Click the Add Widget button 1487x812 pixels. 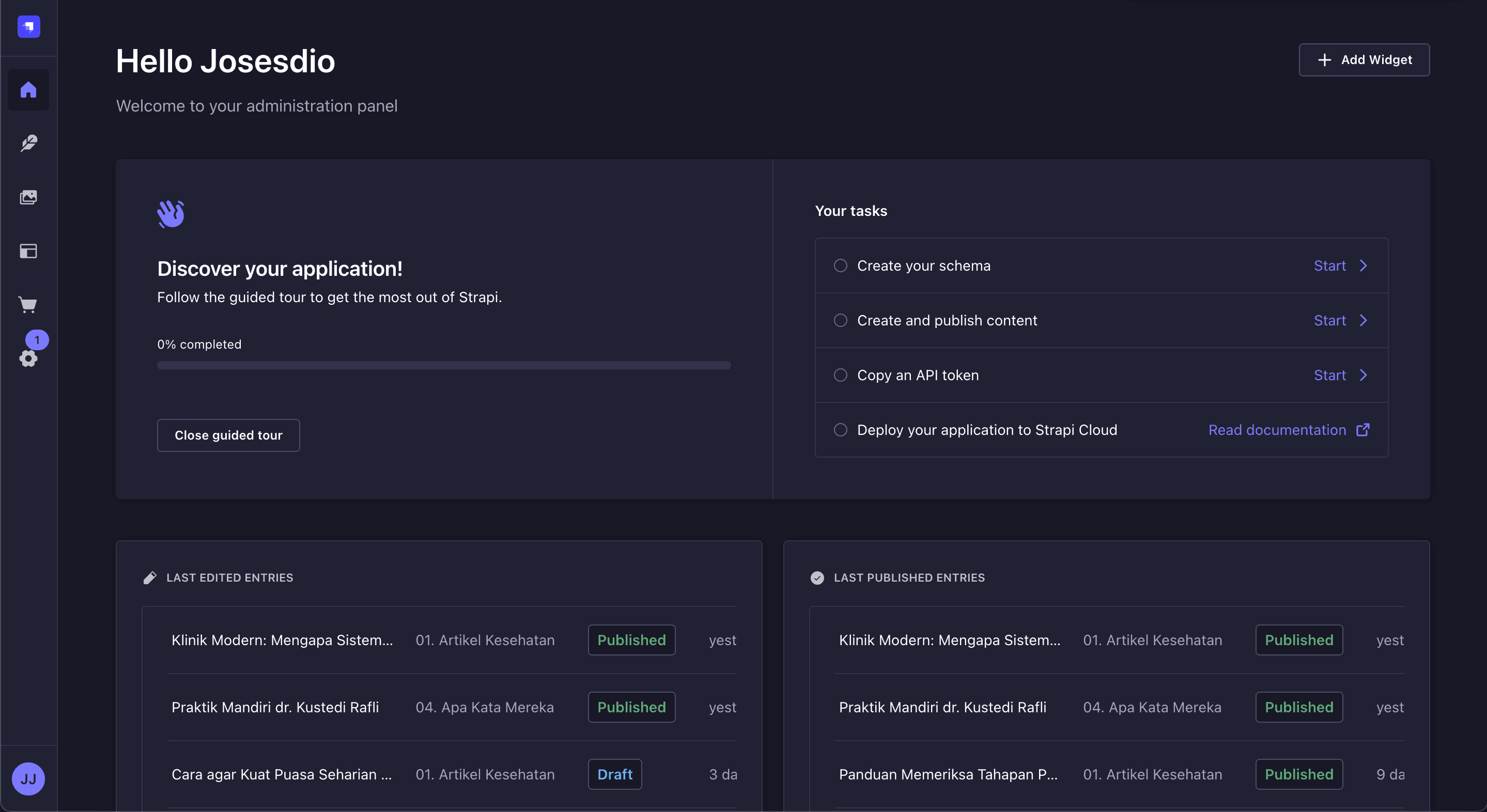point(1364,60)
